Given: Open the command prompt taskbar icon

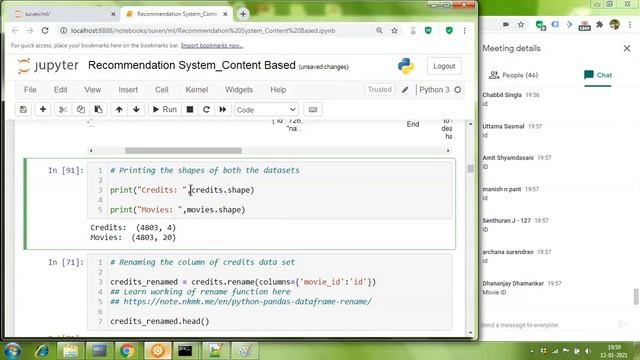Looking at the screenshot, I should 185,351.
